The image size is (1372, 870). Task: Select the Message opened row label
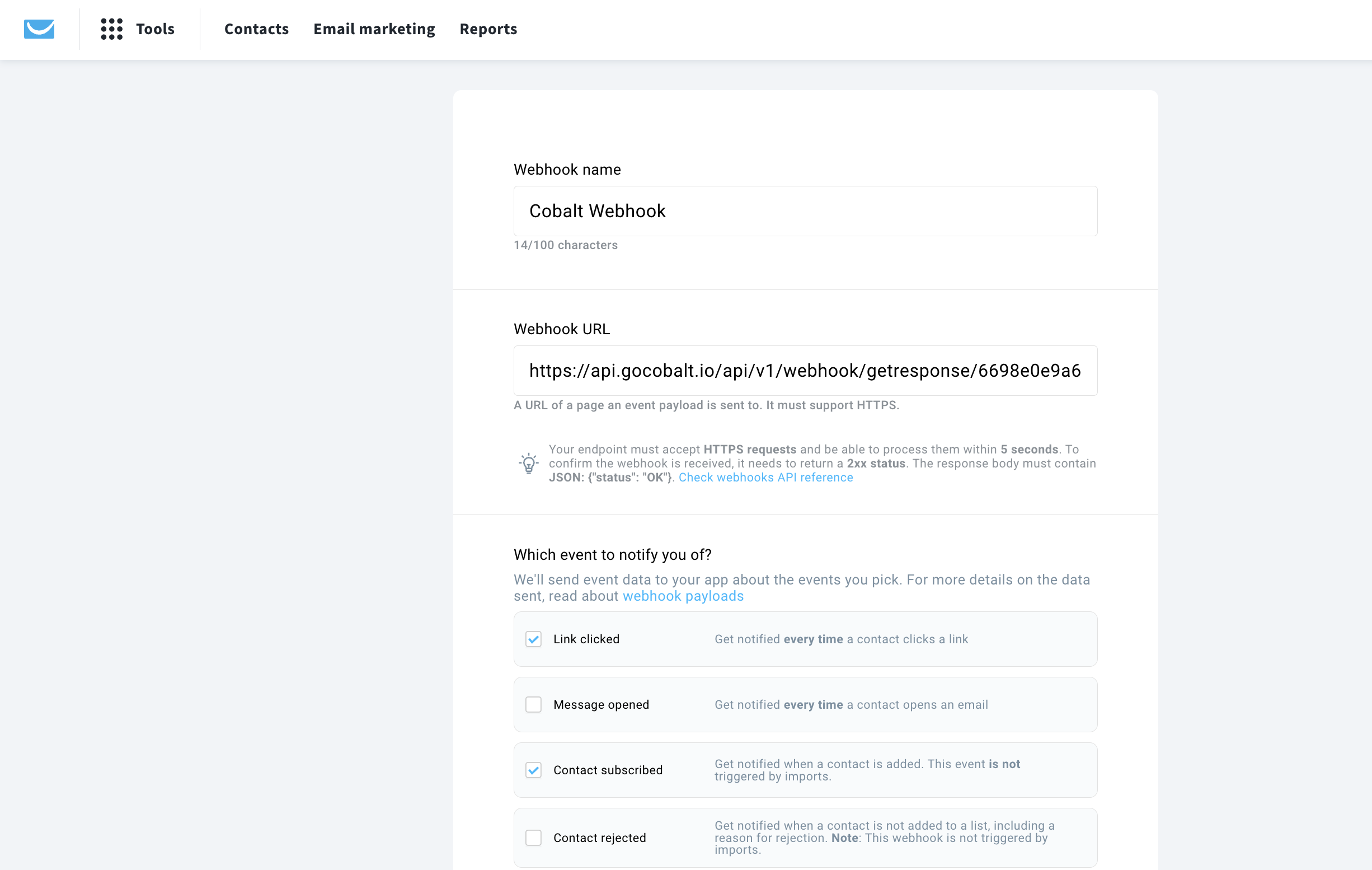pos(602,705)
